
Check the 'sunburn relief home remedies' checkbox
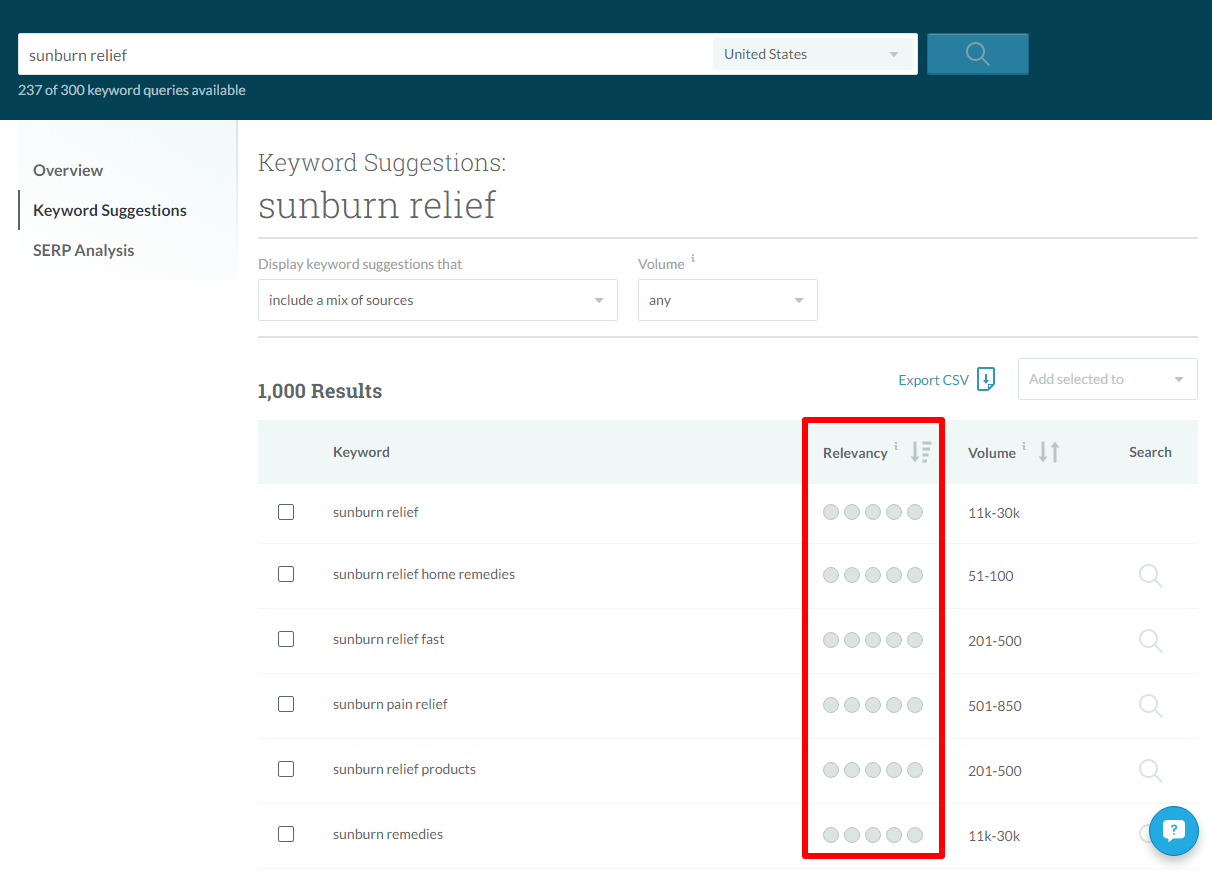click(x=286, y=574)
